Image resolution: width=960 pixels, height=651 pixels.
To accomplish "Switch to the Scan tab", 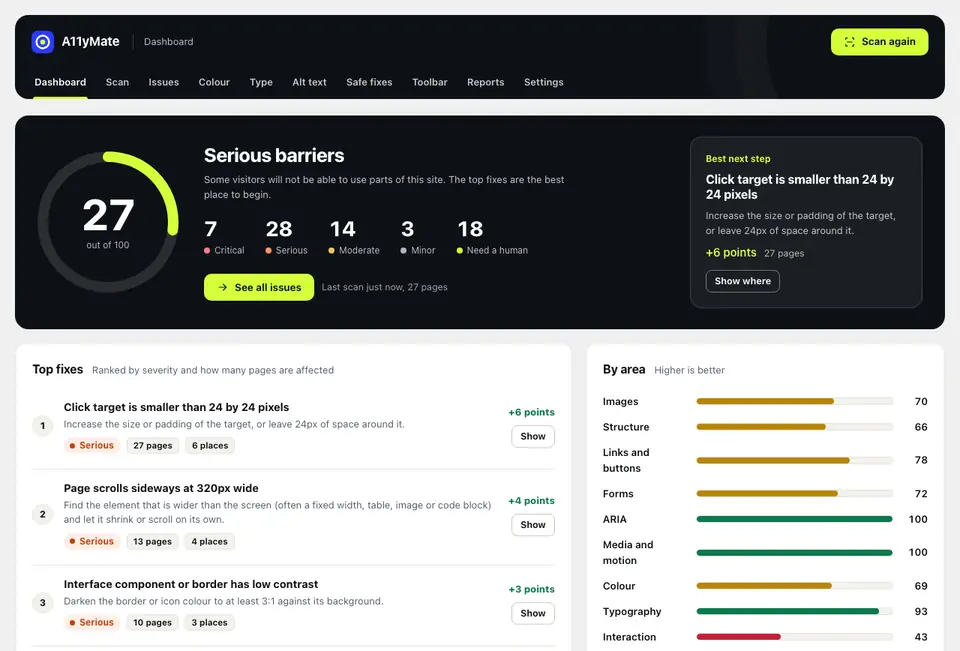I will [x=117, y=82].
